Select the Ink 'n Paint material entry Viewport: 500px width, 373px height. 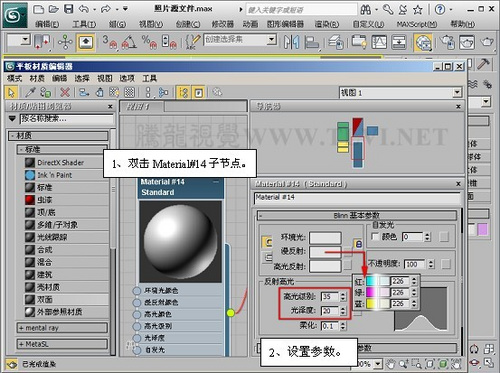pos(66,175)
